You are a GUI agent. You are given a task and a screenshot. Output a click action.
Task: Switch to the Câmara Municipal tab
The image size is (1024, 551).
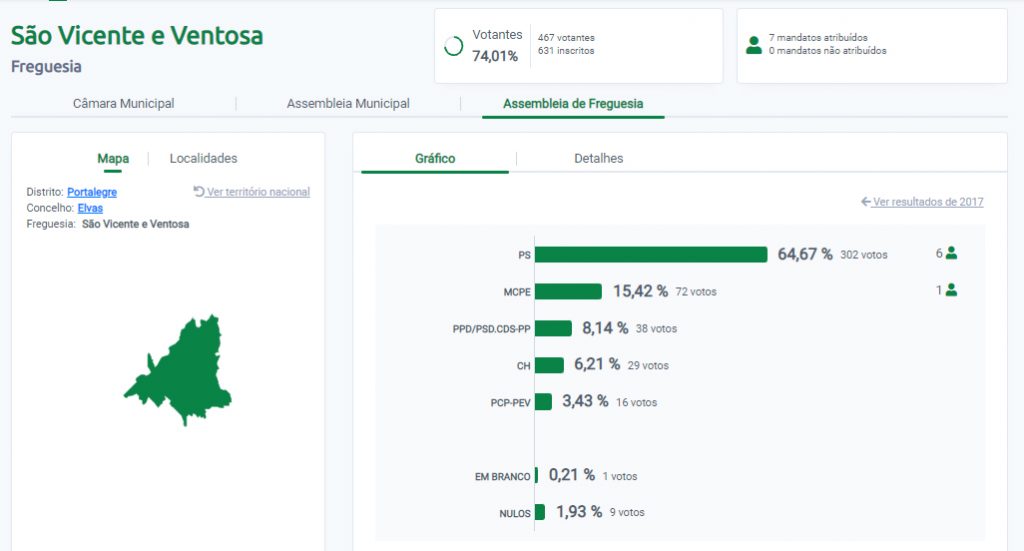click(124, 104)
